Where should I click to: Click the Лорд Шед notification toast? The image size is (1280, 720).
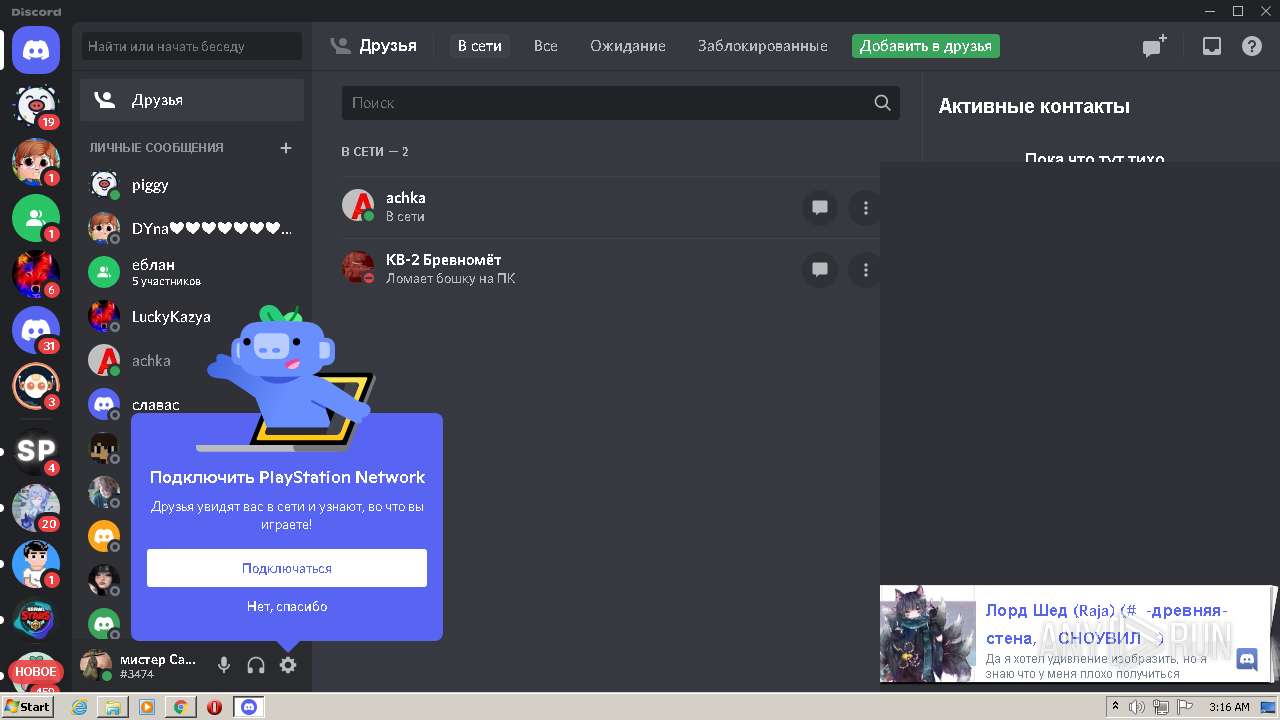click(x=1076, y=634)
